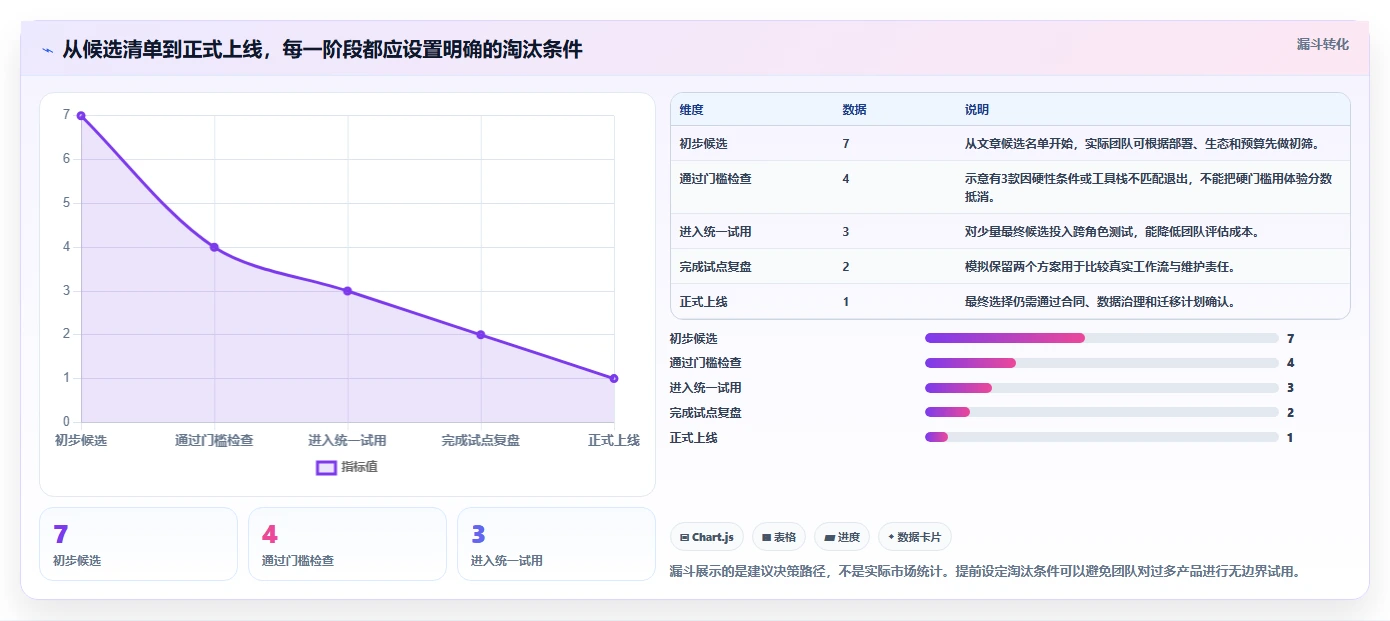Toggle the 指标值 legend swatch

[326, 467]
